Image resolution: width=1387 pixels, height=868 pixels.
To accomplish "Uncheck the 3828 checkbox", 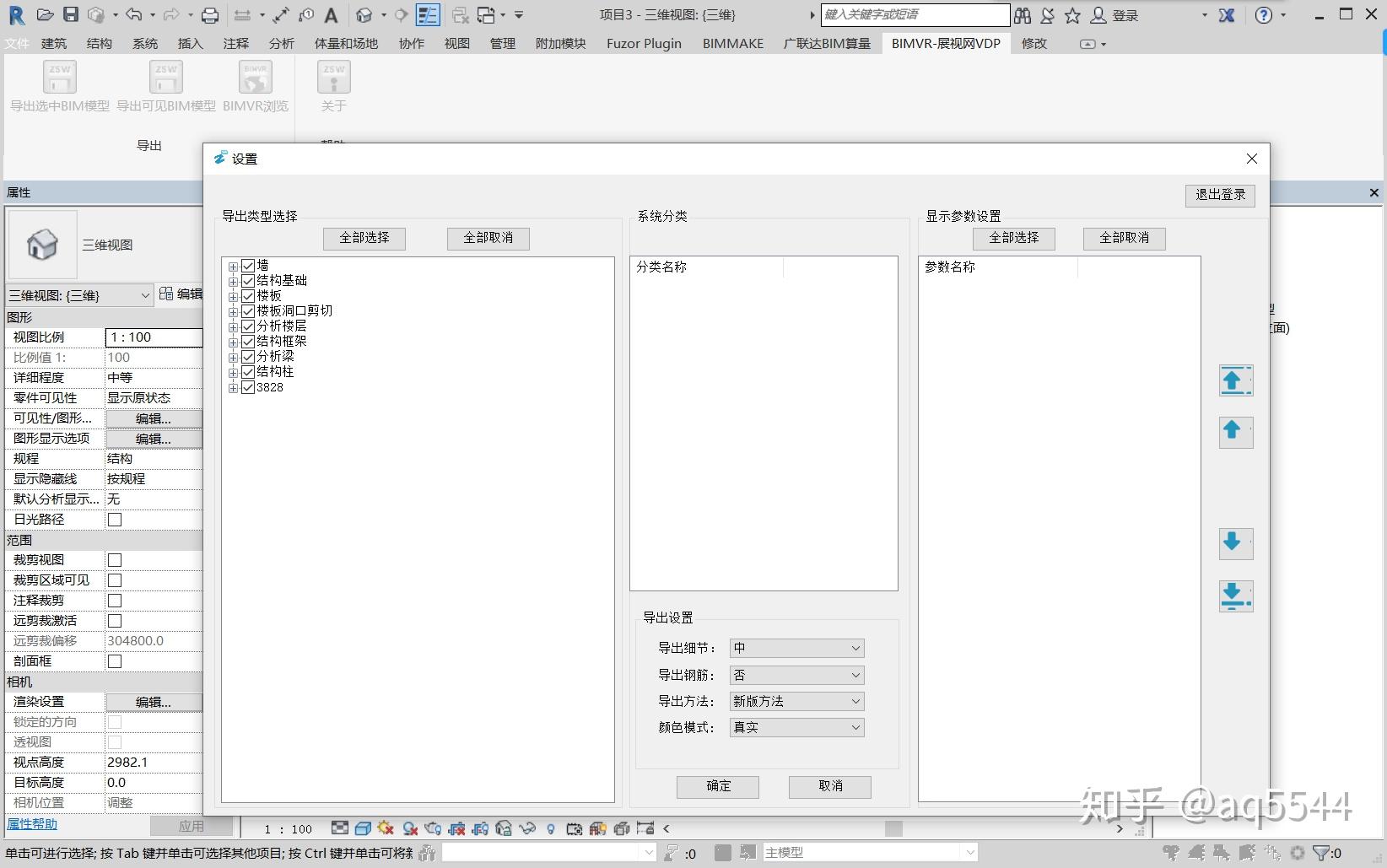I will [x=248, y=387].
